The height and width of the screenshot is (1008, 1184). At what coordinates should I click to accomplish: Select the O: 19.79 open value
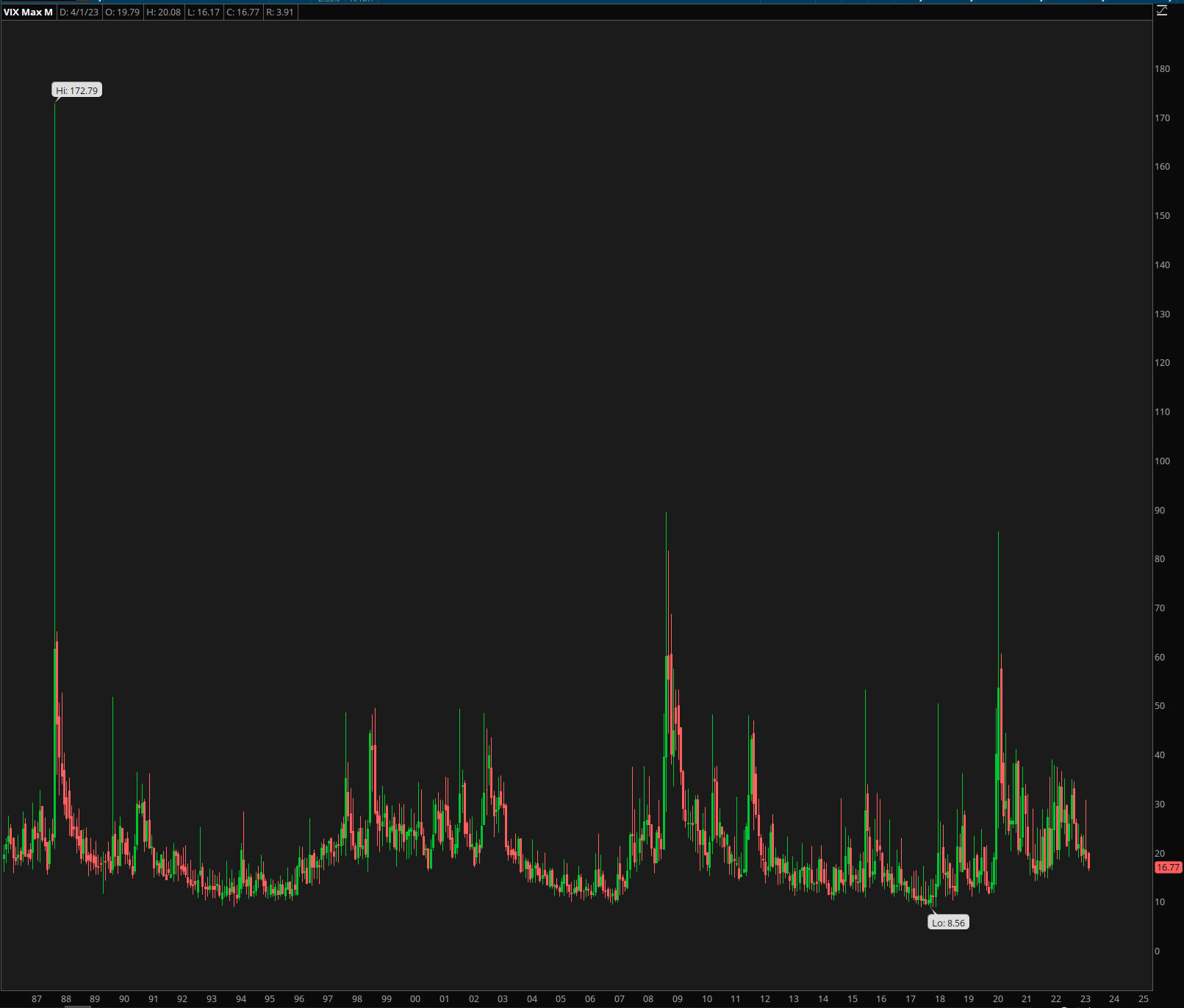pos(122,12)
